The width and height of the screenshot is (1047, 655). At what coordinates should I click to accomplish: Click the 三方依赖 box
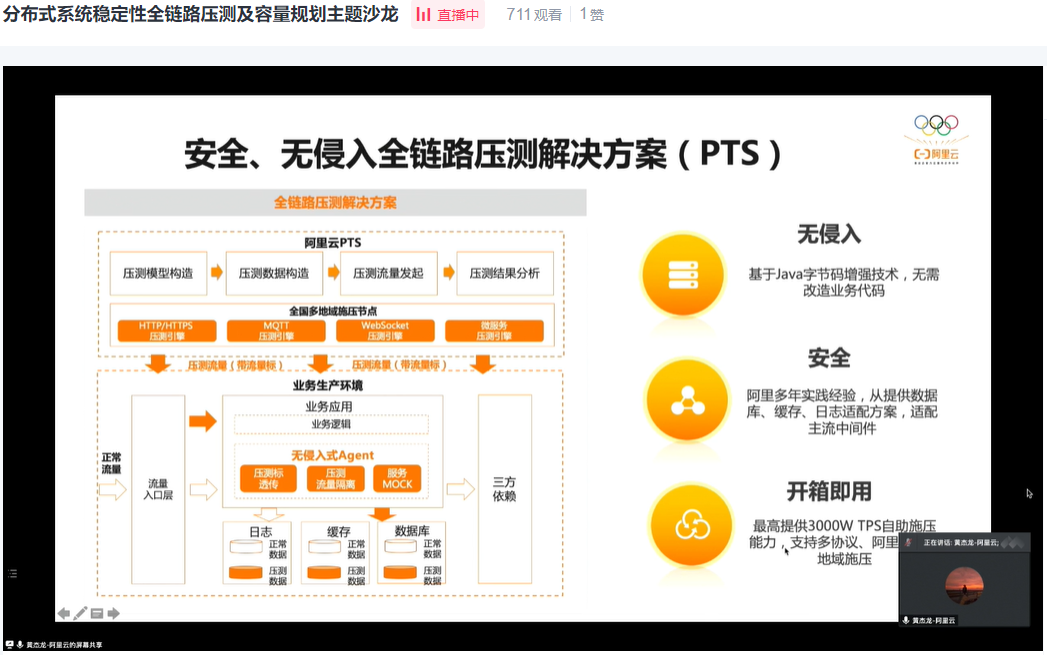(x=505, y=489)
